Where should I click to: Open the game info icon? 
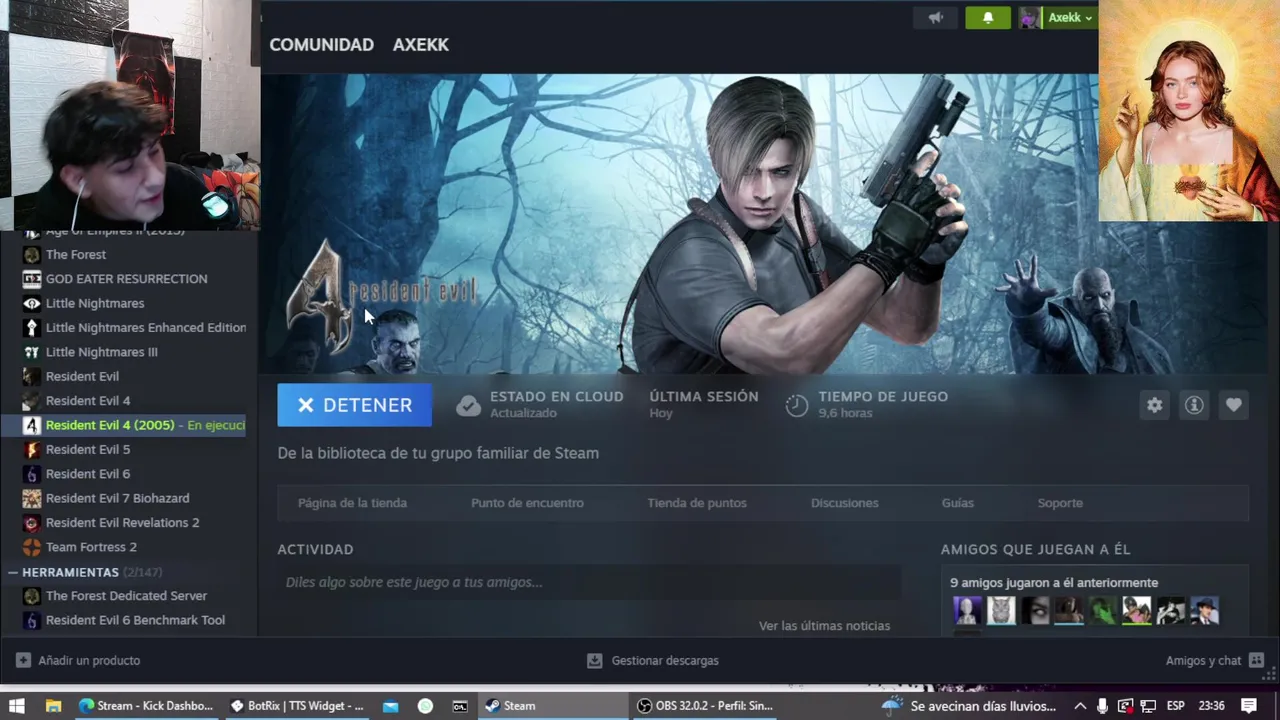tap(1194, 405)
